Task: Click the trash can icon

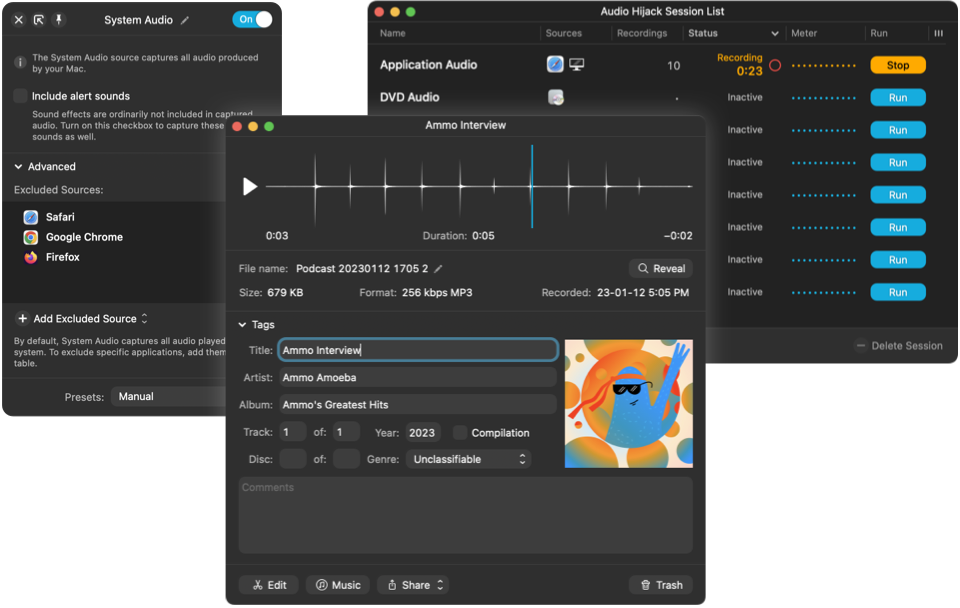Action: point(645,585)
